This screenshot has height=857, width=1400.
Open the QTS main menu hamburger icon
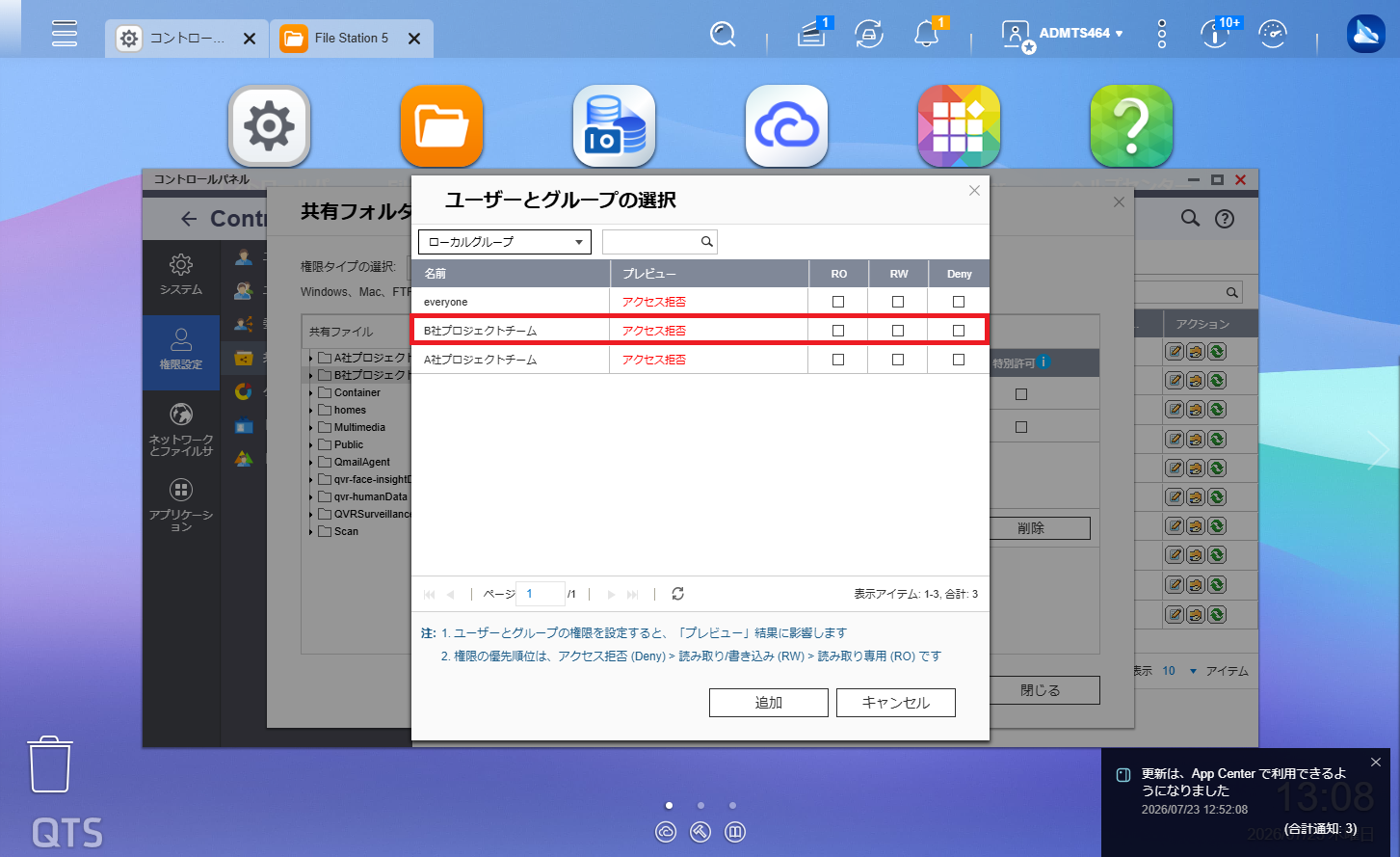point(65,34)
